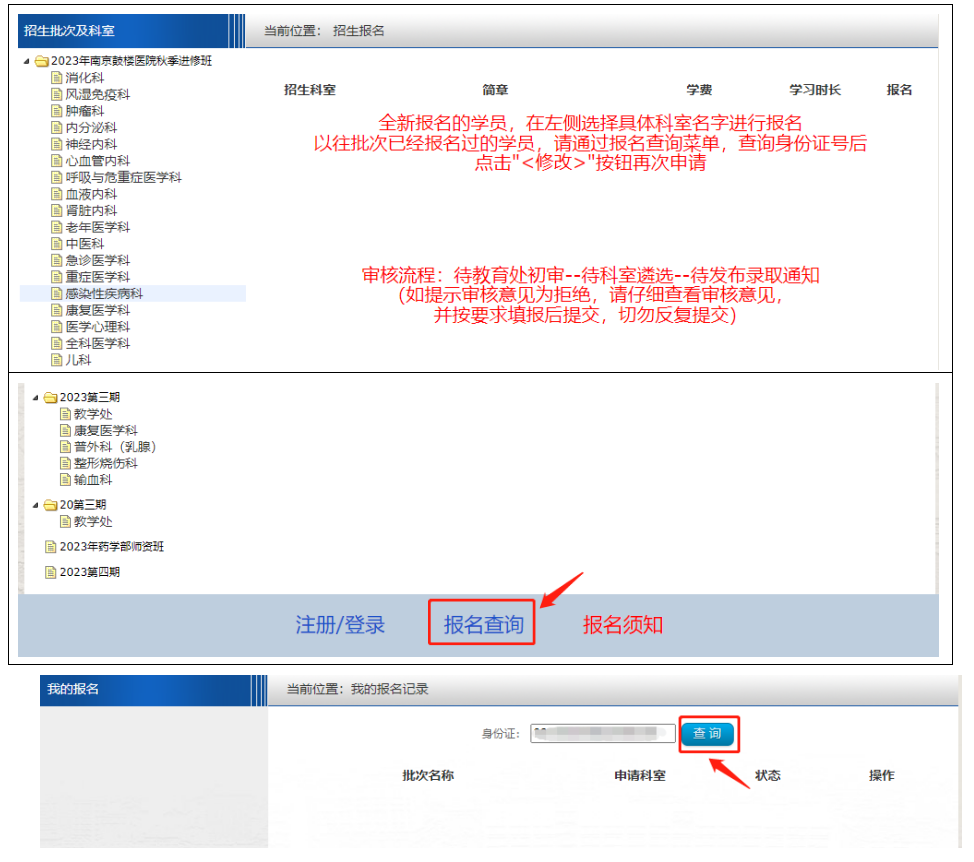Select 老年医学科 in the list
This screenshot has height=862, width=974.
98,227
